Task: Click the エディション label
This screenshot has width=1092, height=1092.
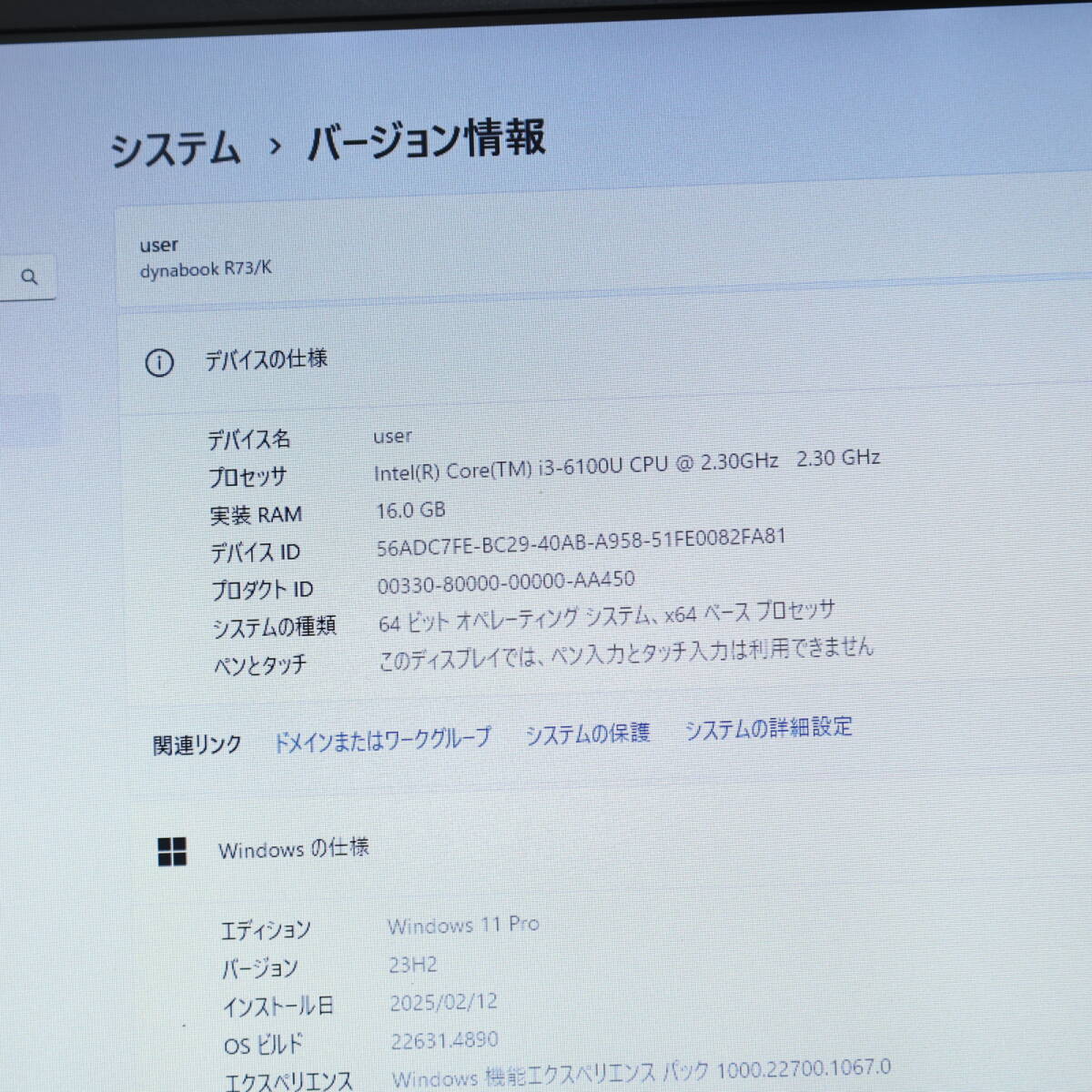Action: pos(267,930)
